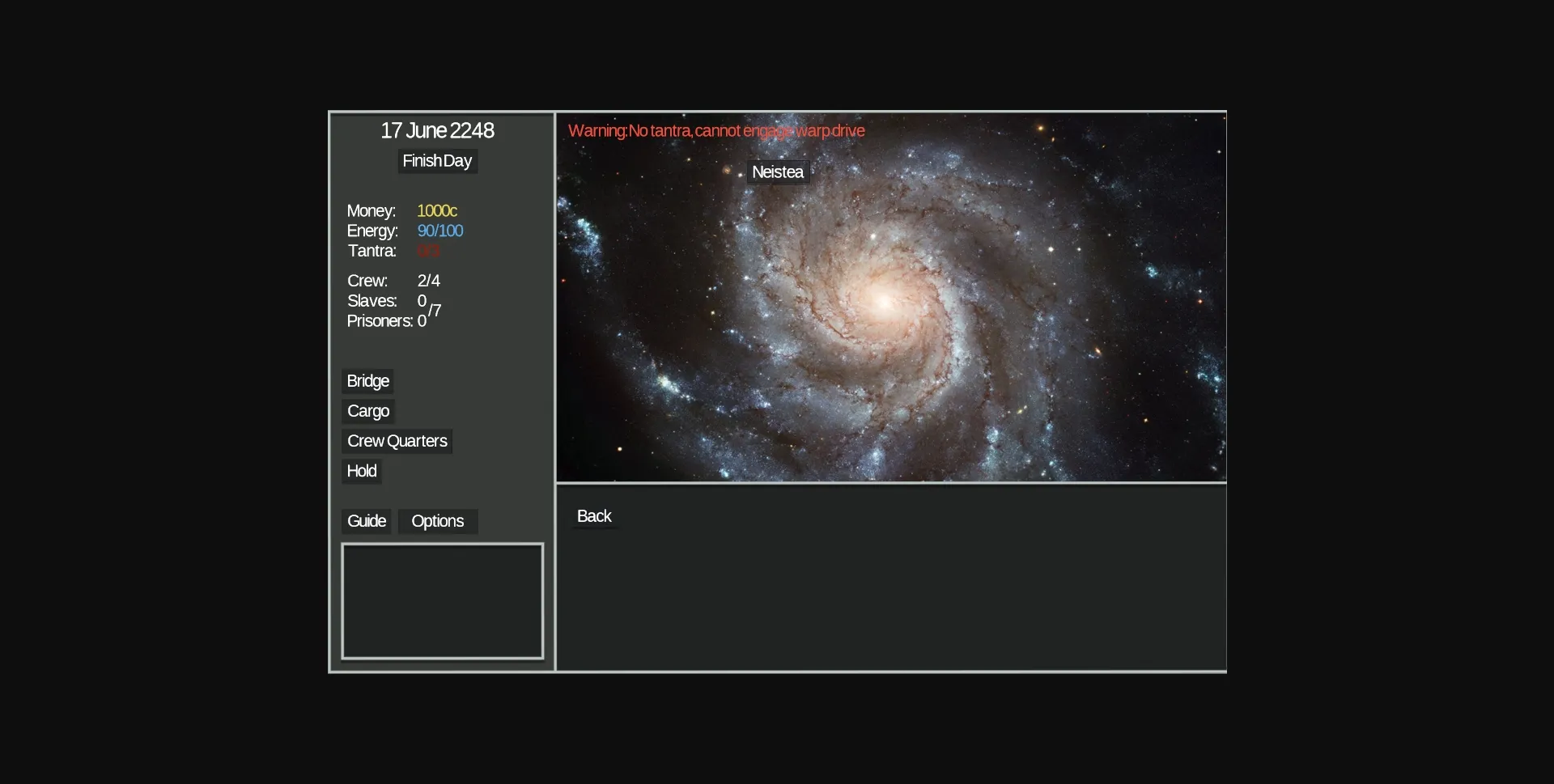Click the red Tantra value

point(428,251)
